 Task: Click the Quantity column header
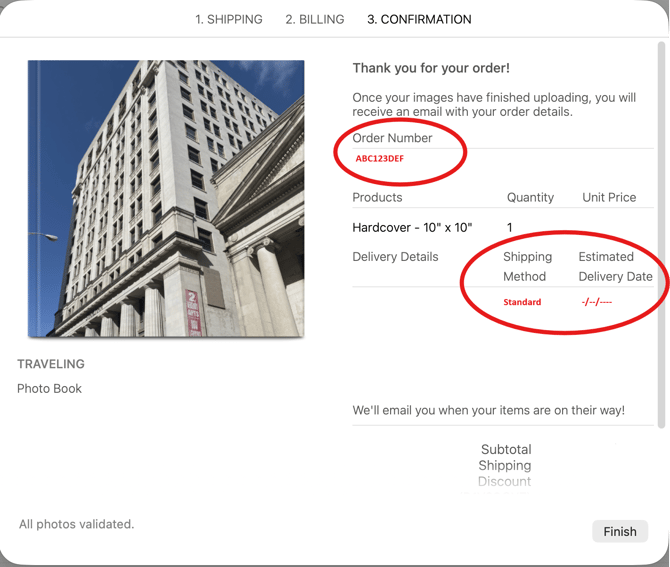pyautogui.click(x=530, y=197)
